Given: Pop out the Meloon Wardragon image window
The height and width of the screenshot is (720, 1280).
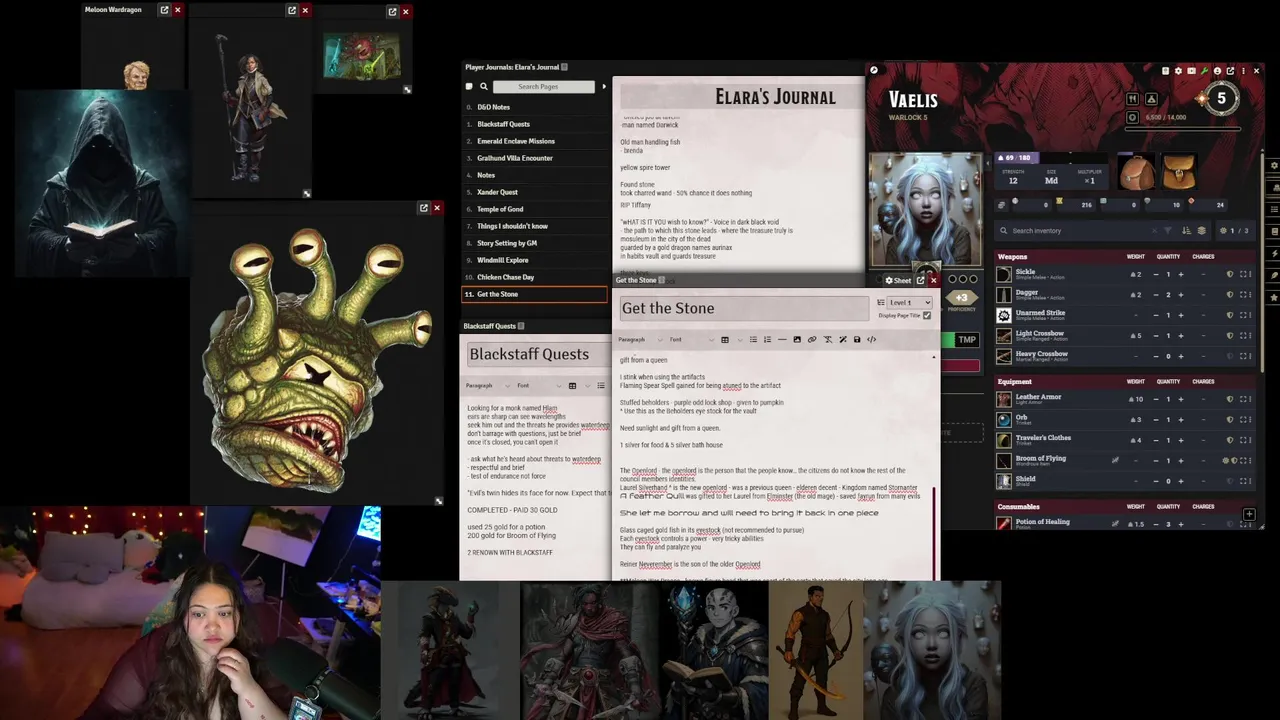Looking at the screenshot, I should pyautogui.click(x=165, y=10).
